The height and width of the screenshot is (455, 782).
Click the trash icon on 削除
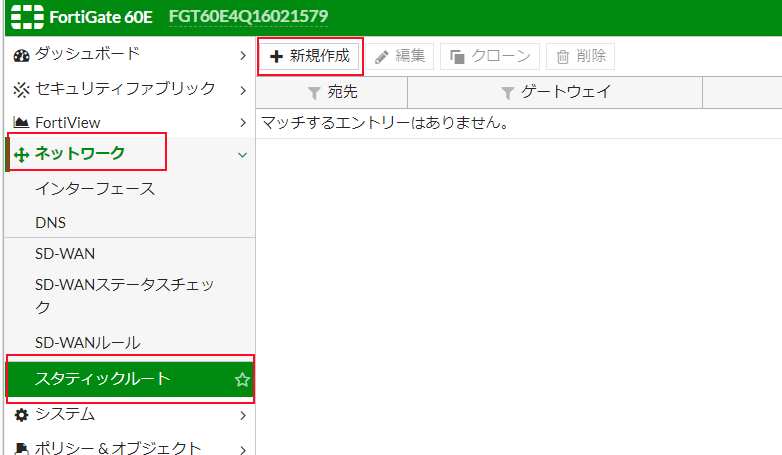563,57
